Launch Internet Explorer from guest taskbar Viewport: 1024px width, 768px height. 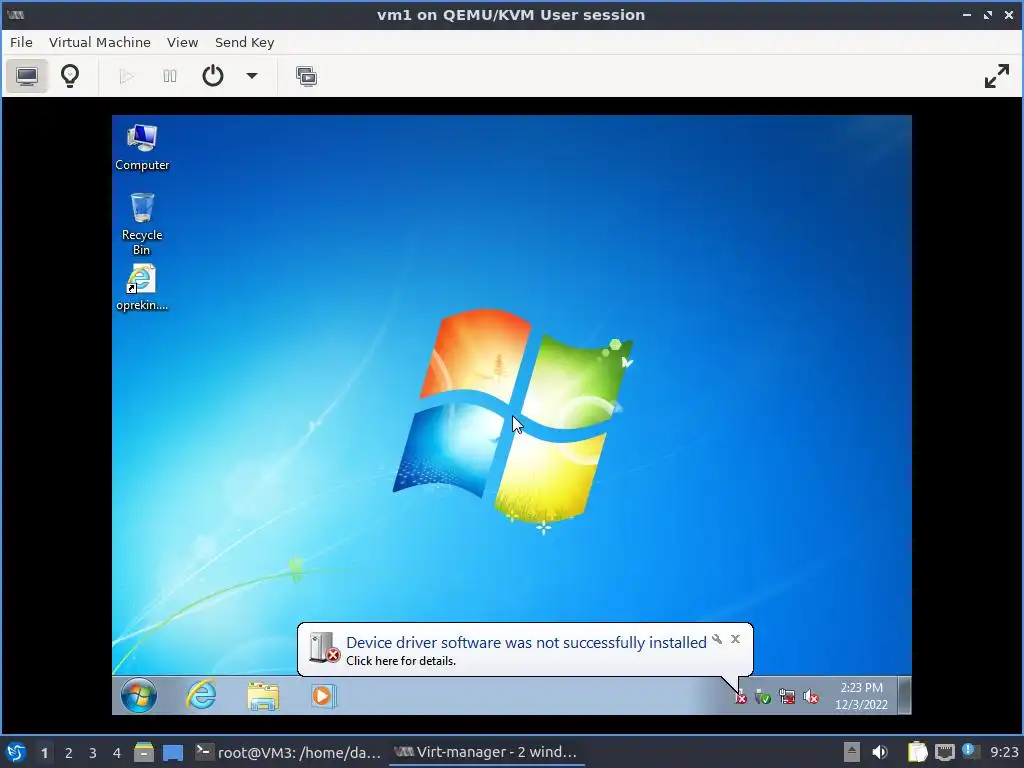pos(201,695)
